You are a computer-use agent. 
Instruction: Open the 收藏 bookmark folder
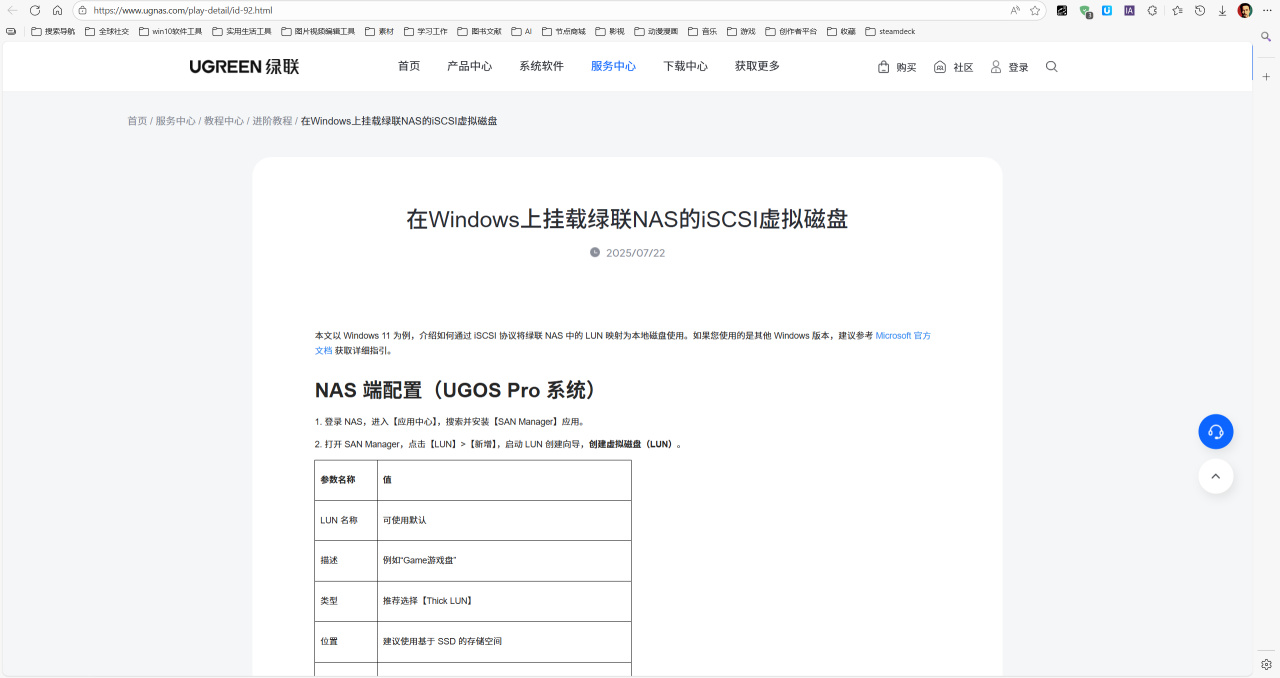click(841, 31)
